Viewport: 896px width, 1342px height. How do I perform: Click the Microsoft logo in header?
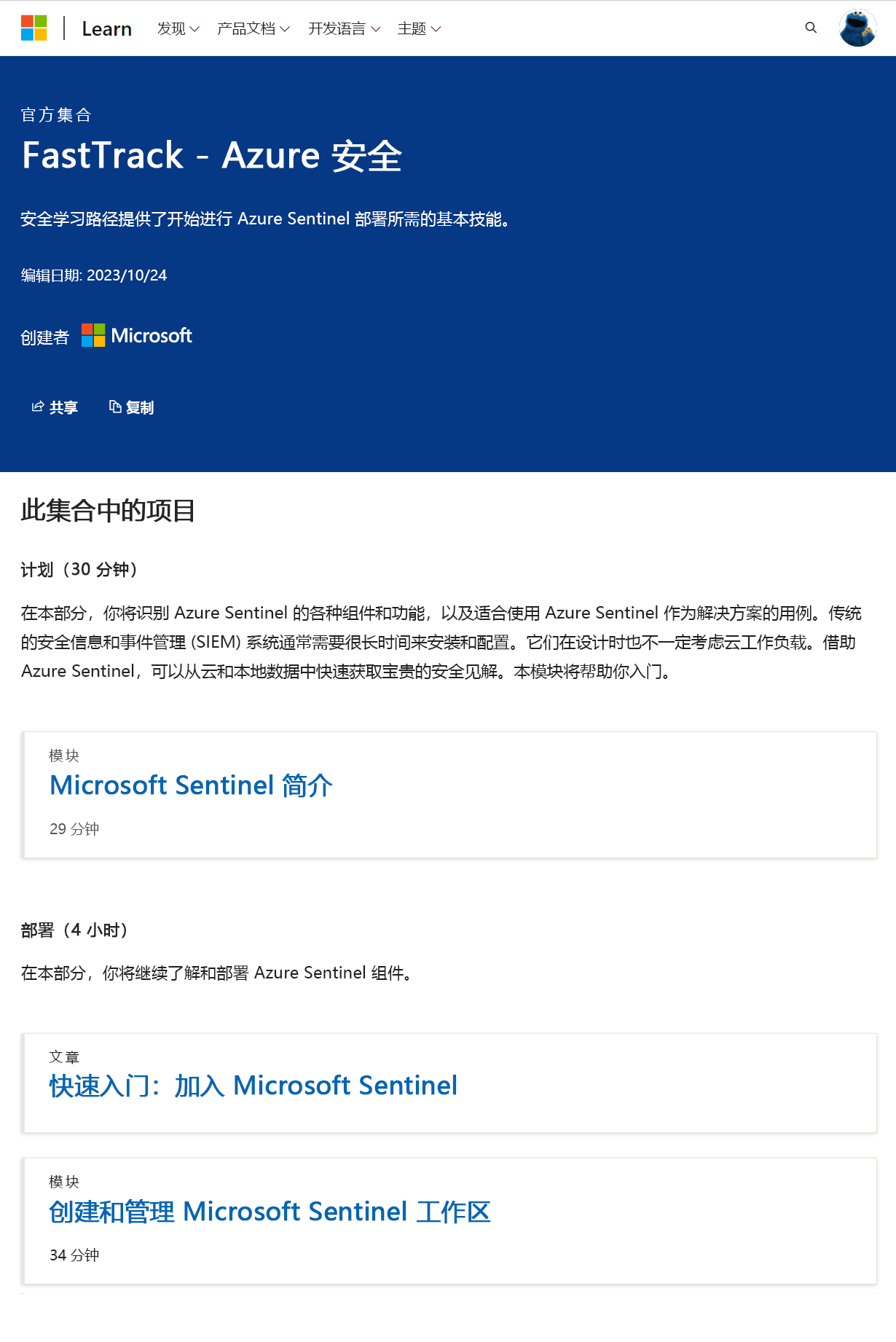tap(34, 28)
